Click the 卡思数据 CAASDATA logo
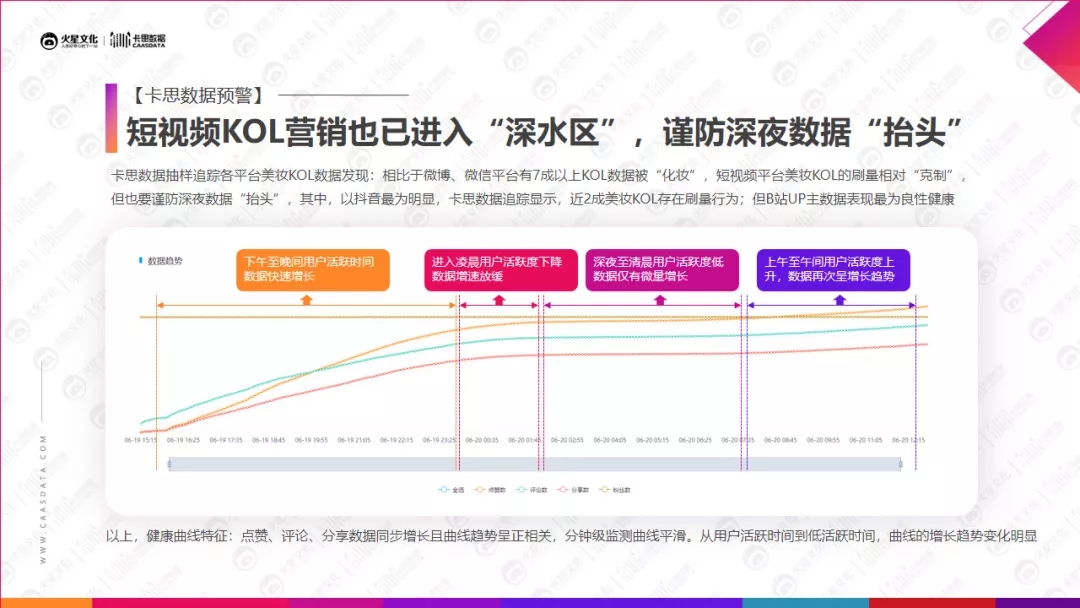 [x=138, y=40]
